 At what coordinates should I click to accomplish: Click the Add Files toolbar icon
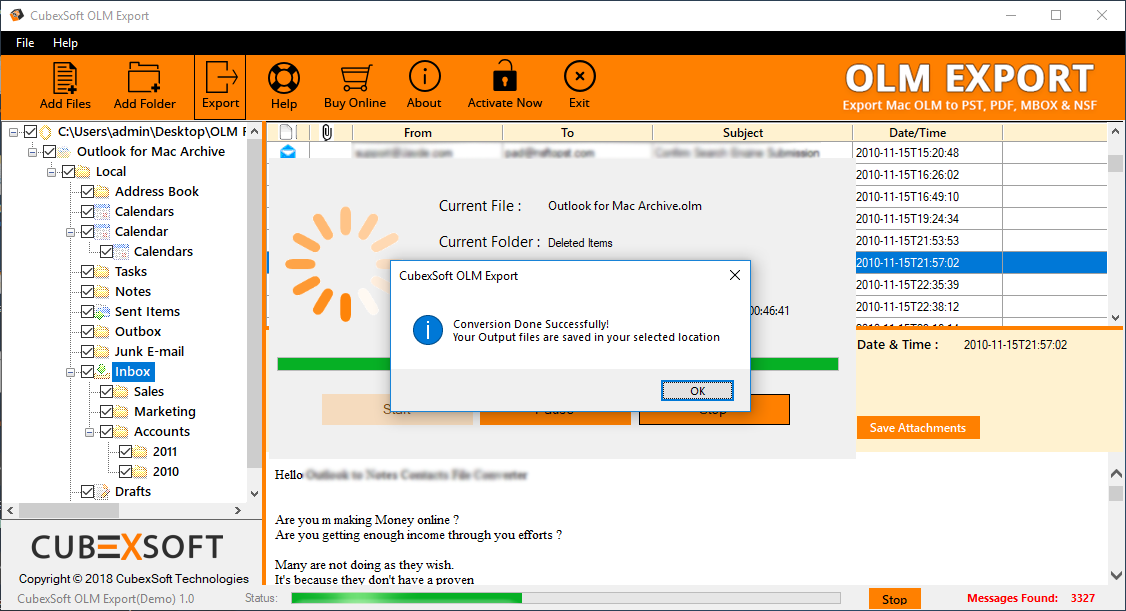(x=65, y=78)
